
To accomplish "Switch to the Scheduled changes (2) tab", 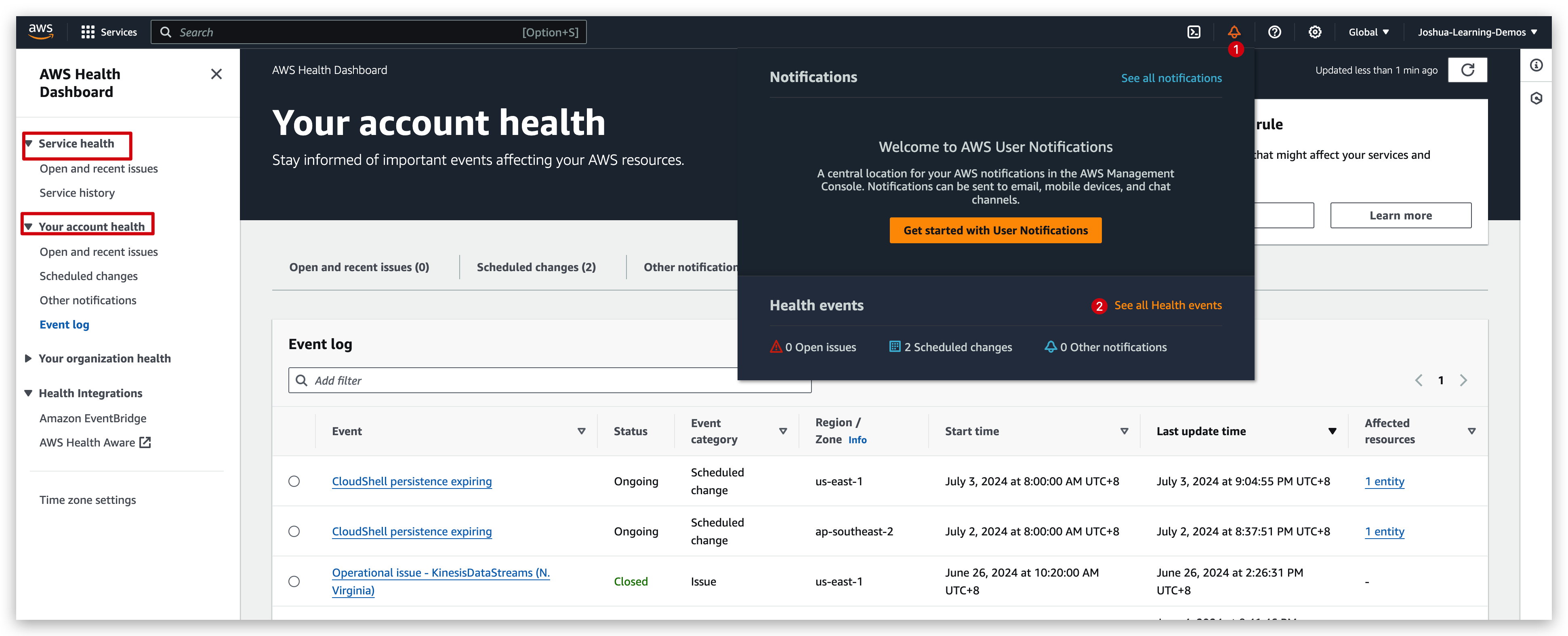I will click(x=536, y=267).
